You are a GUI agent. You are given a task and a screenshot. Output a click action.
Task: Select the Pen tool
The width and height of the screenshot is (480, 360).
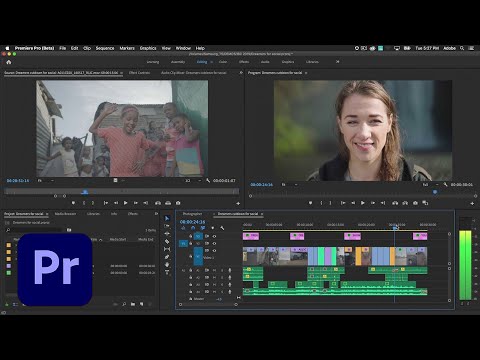(167, 257)
